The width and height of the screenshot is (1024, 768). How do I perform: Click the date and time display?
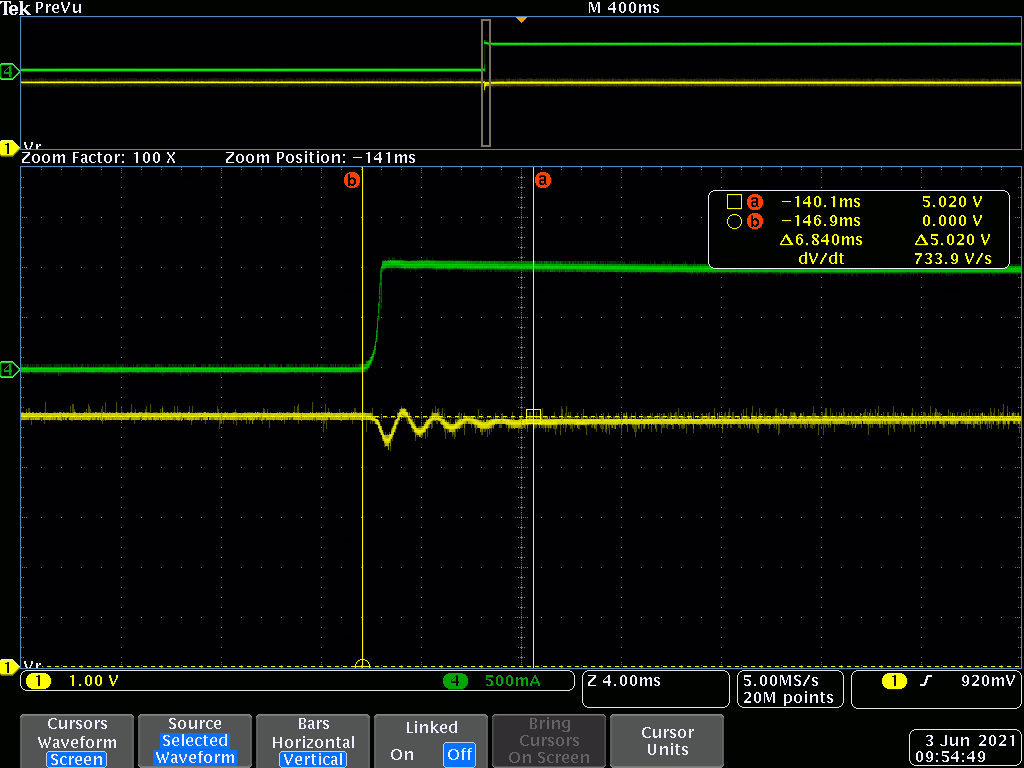coord(967,749)
